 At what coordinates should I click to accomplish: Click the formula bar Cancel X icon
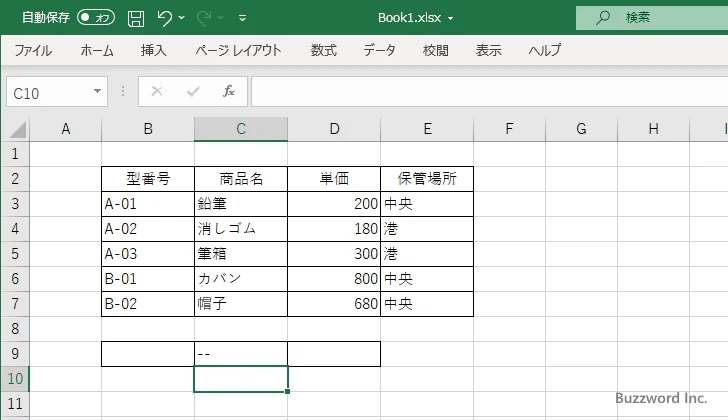click(157, 91)
